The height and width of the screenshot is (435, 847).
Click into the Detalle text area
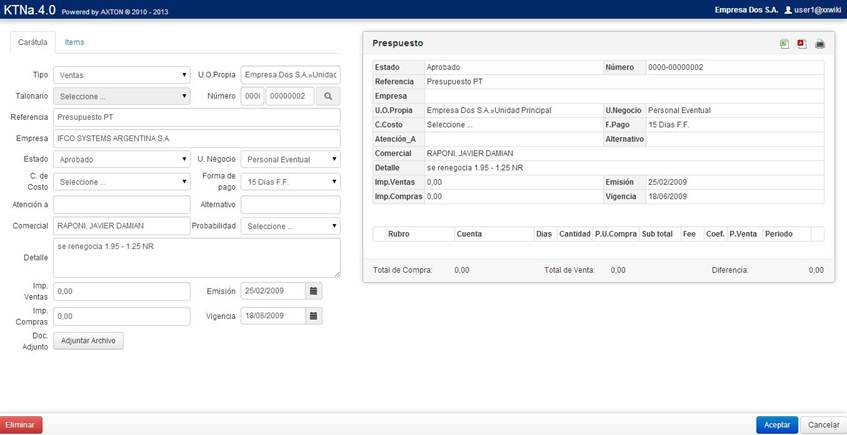[x=196, y=258]
